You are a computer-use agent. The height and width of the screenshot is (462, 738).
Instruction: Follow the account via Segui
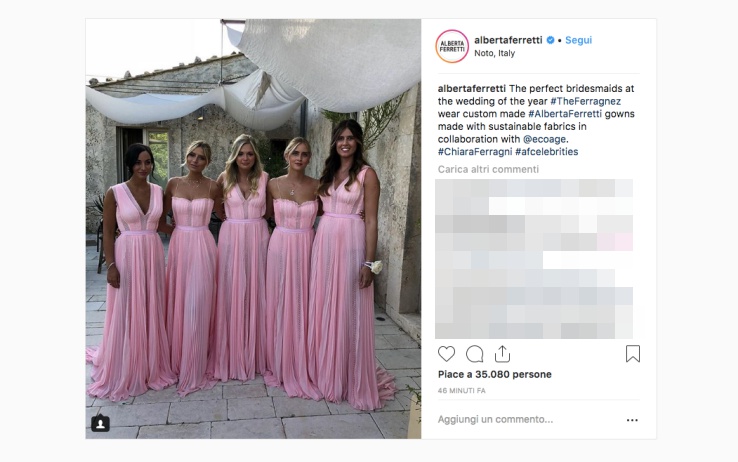point(578,40)
